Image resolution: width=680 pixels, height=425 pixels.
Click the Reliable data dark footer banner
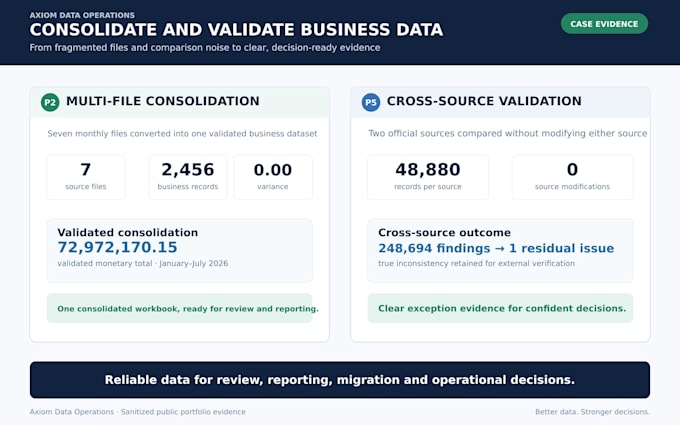tap(340, 380)
